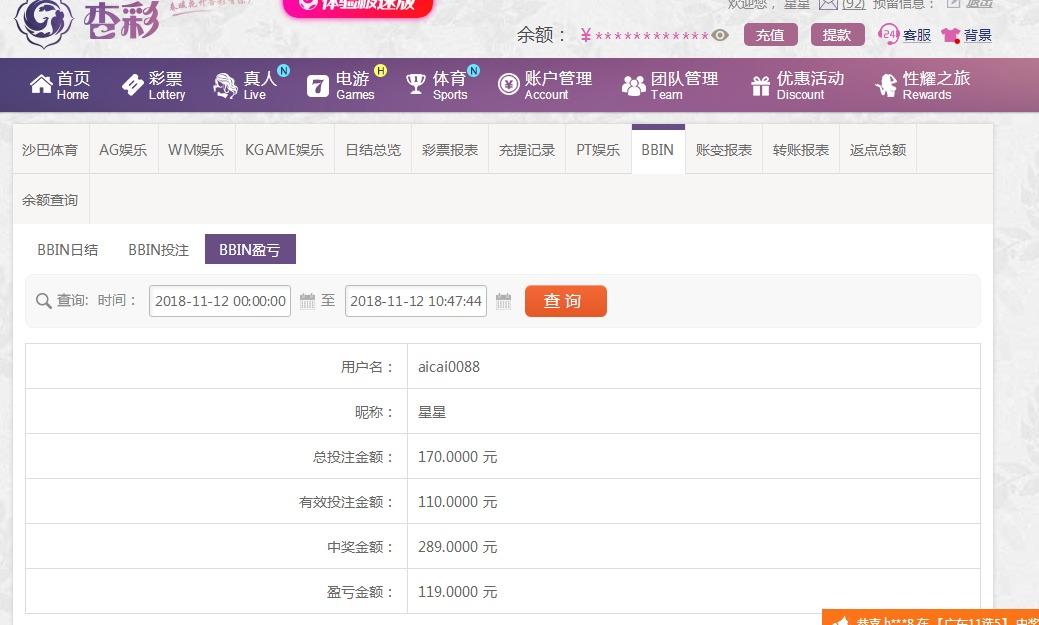This screenshot has width=1039, height=625.
Task: Click the Home house icon
Action: [x=41, y=85]
